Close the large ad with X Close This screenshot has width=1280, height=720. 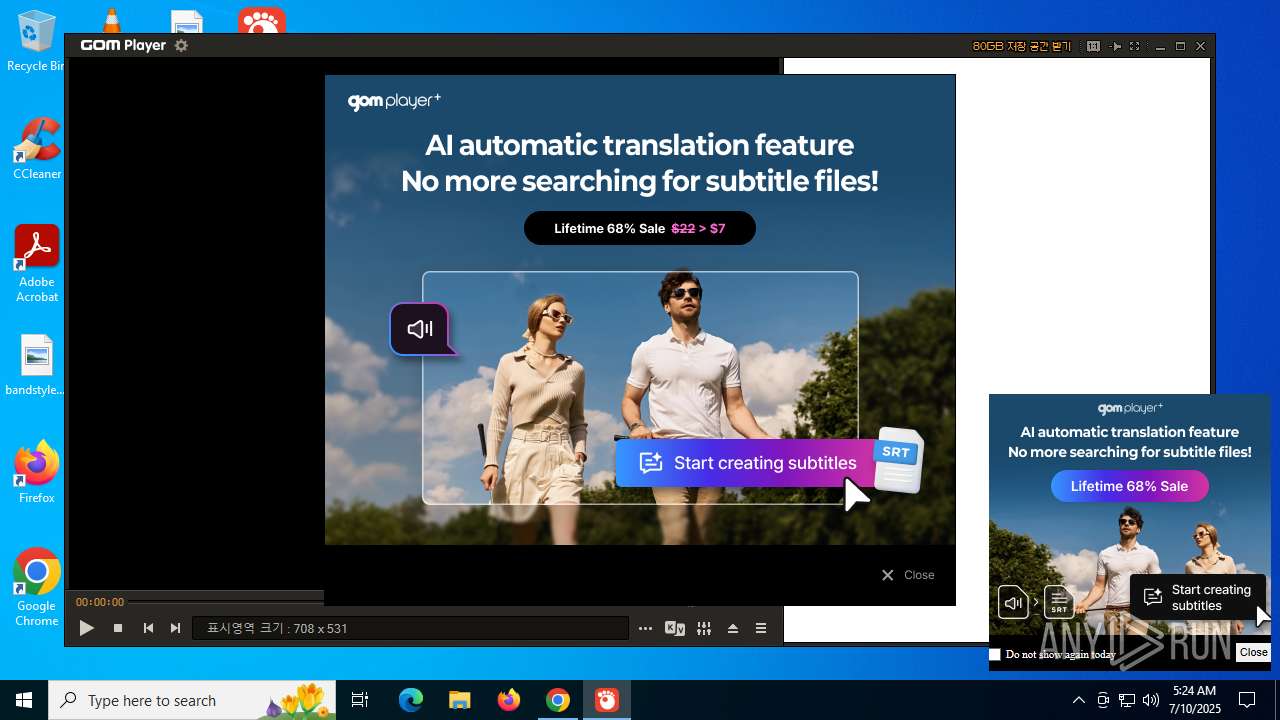tap(908, 575)
